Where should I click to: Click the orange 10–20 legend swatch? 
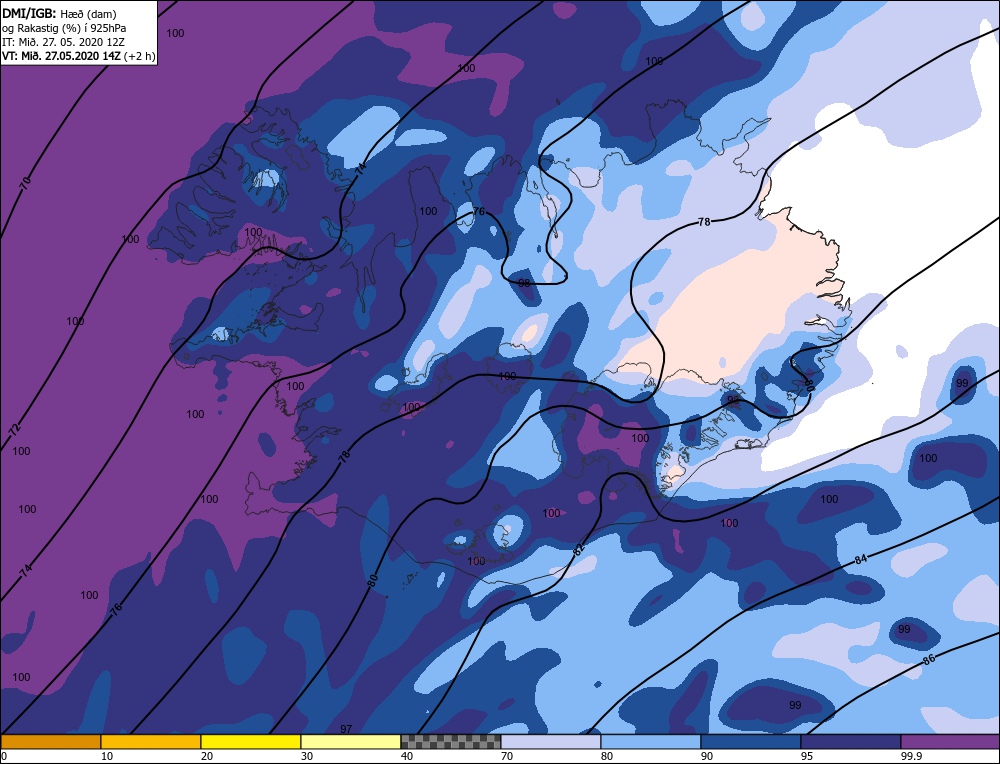coord(151,741)
